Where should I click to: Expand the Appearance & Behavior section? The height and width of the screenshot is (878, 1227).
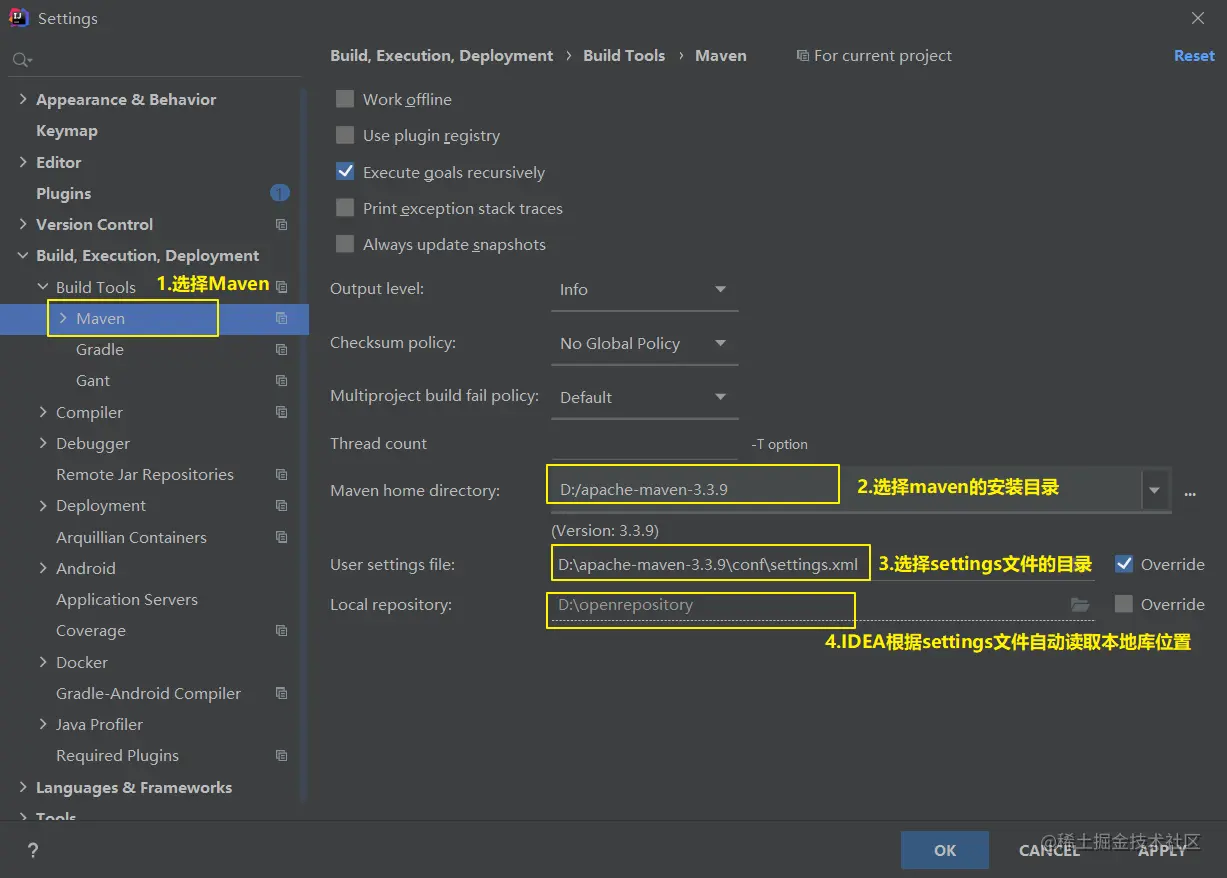coord(23,99)
